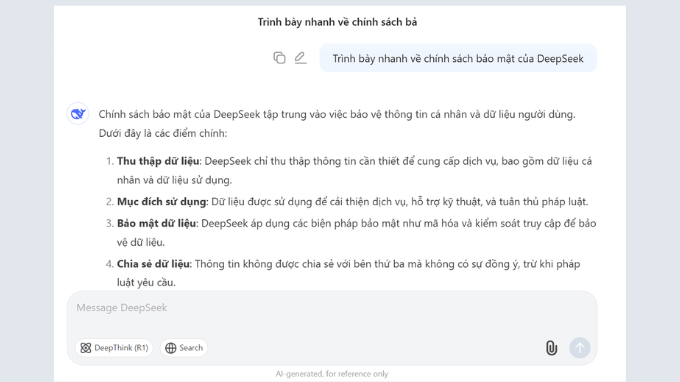Attach a file using the paperclip icon
Image resolution: width=680 pixels, height=382 pixels.
pos(551,348)
